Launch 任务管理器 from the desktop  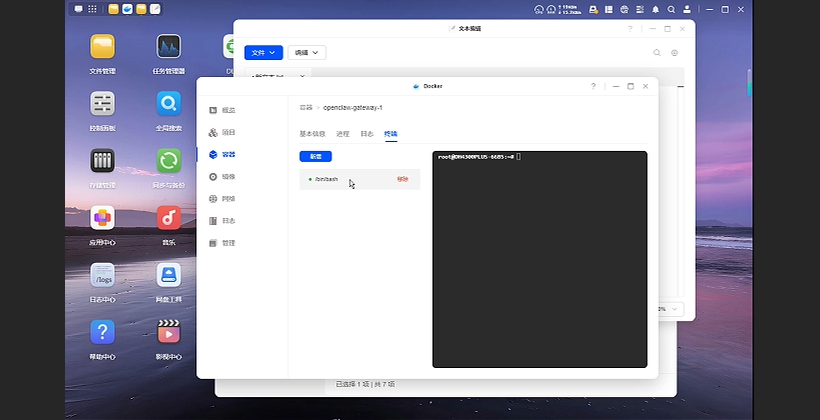168,47
